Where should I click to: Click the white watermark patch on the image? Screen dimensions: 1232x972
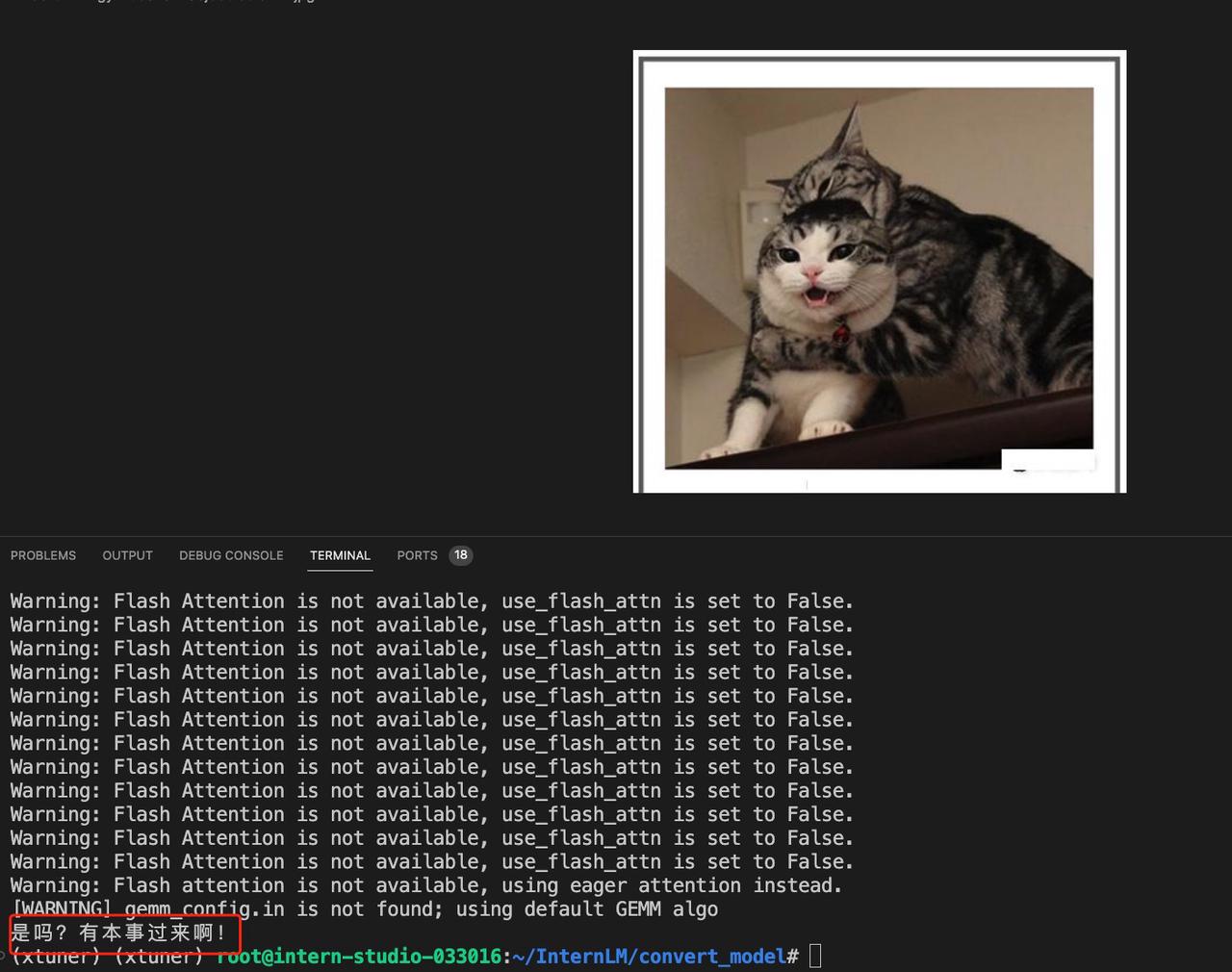(x=1047, y=461)
